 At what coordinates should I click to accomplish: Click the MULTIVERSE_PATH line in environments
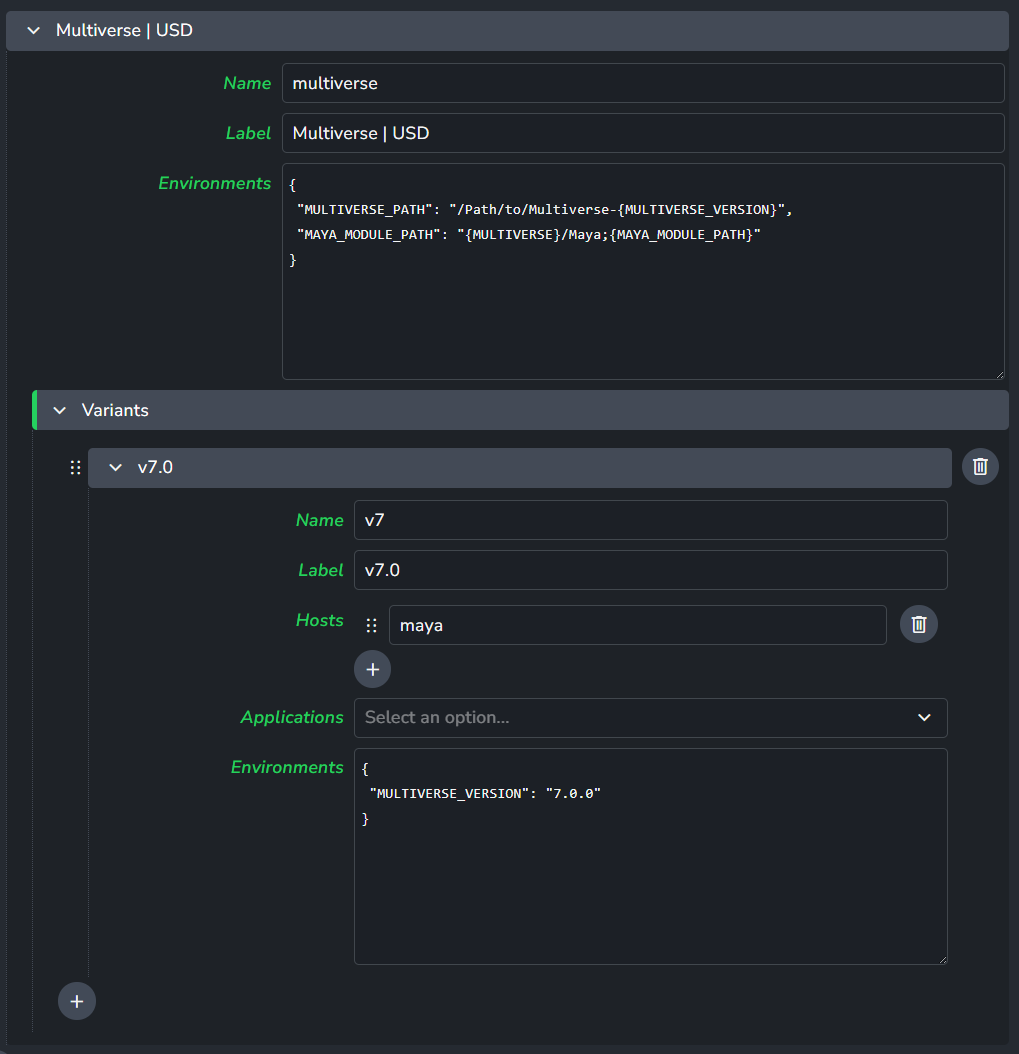[x=544, y=210]
